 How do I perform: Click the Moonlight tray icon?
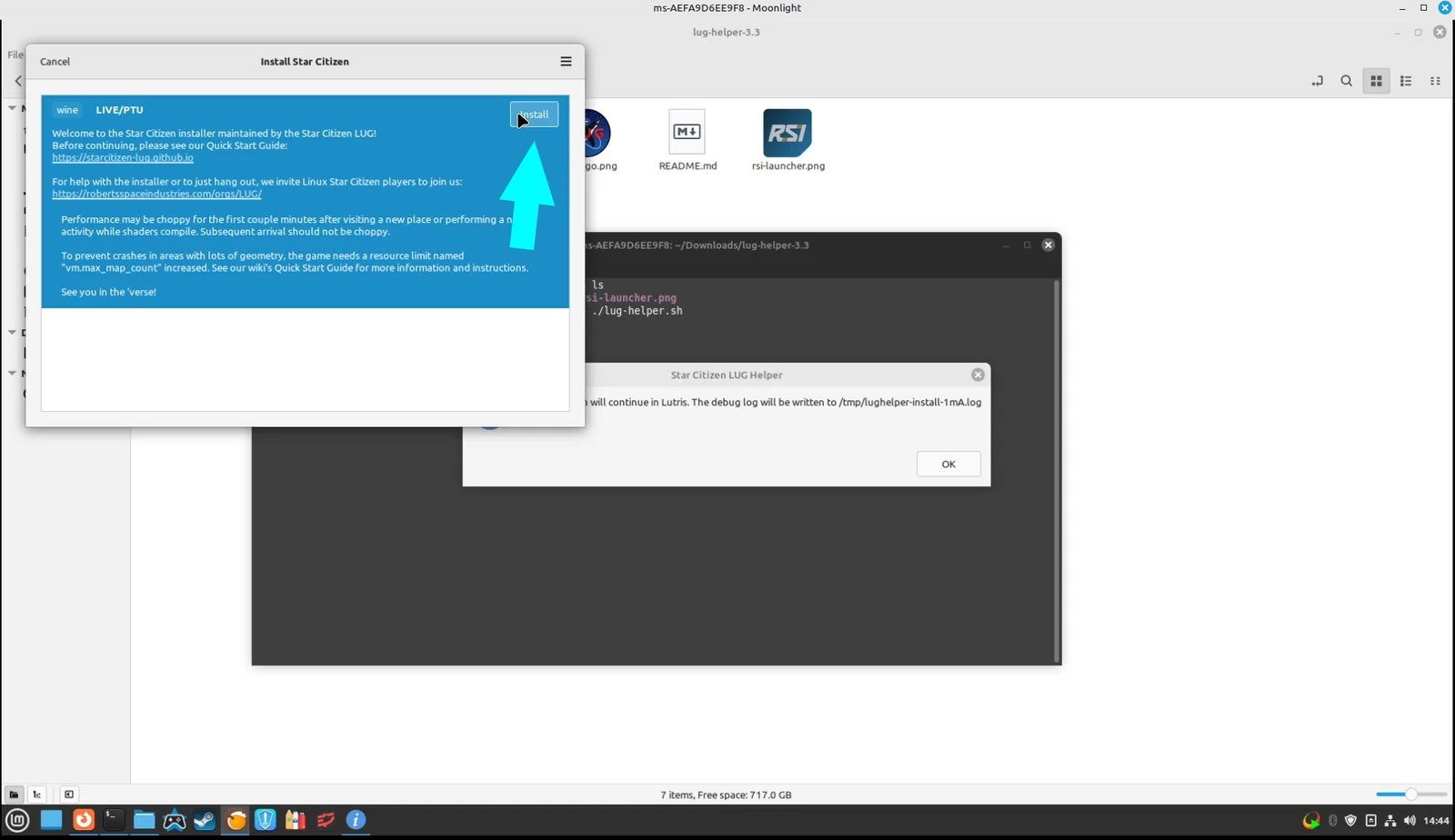pyautogui.click(x=1311, y=821)
